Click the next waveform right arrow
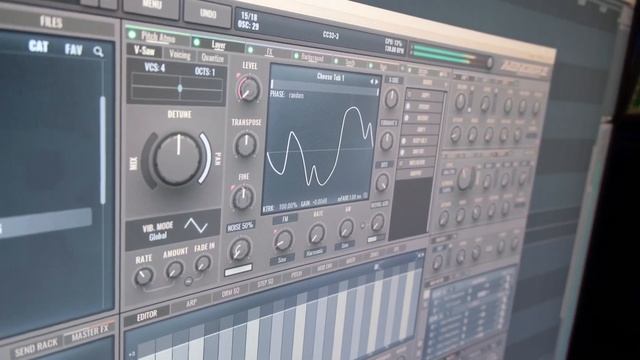640x360 pixels. 376,82
